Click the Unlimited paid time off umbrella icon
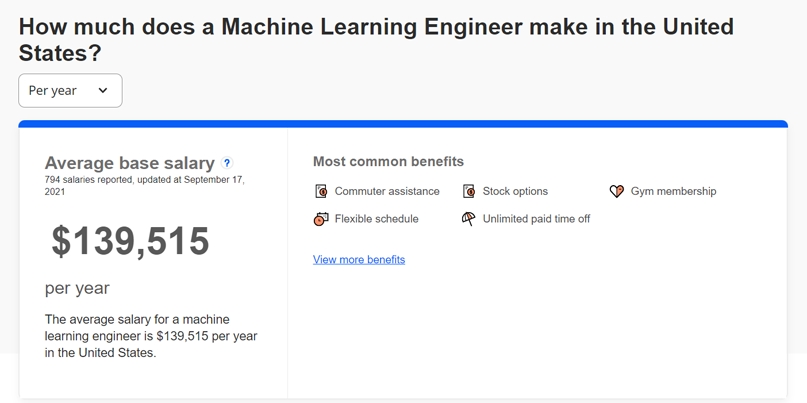The width and height of the screenshot is (807, 403). click(469, 219)
